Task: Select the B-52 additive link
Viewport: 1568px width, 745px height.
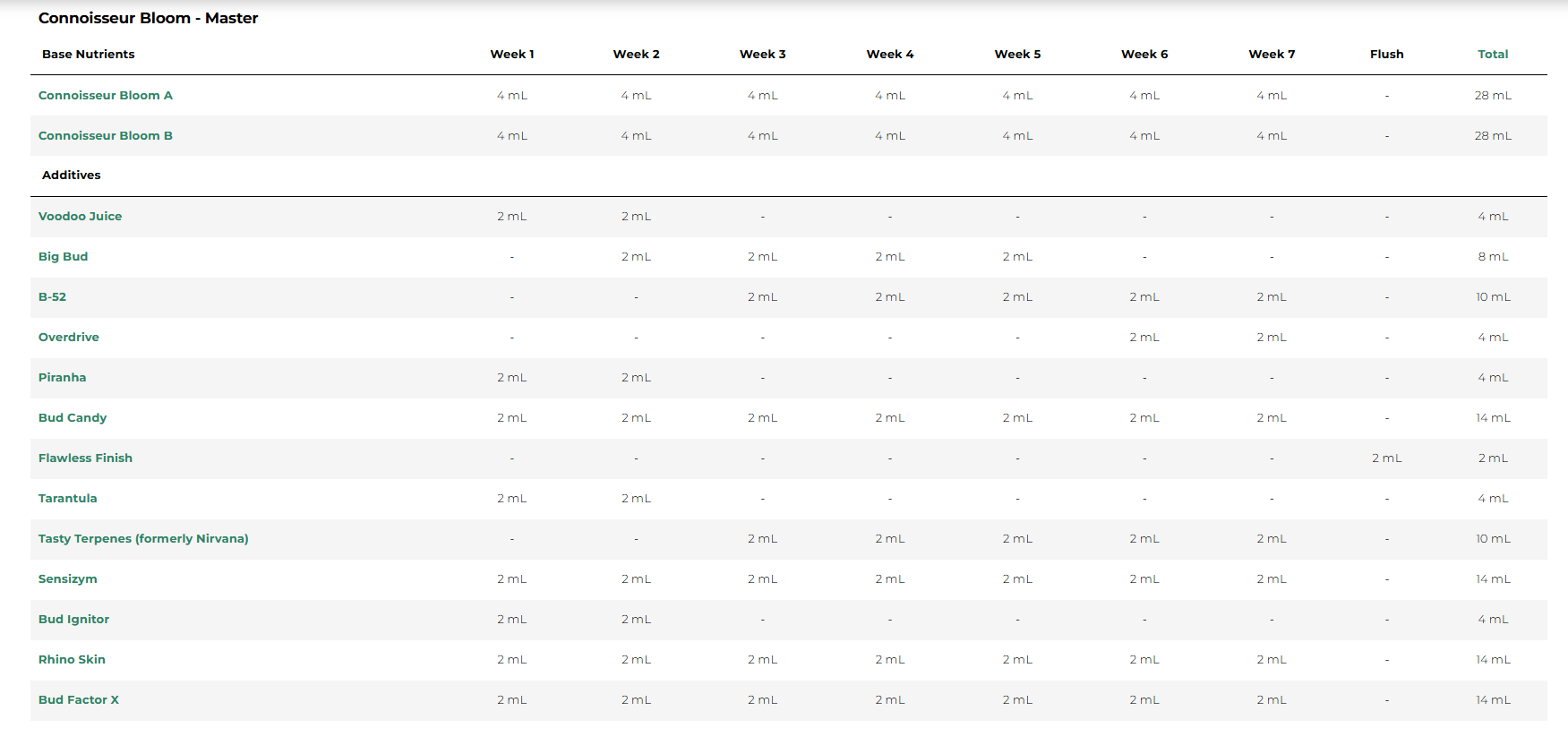Action: [x=52, y=297]
